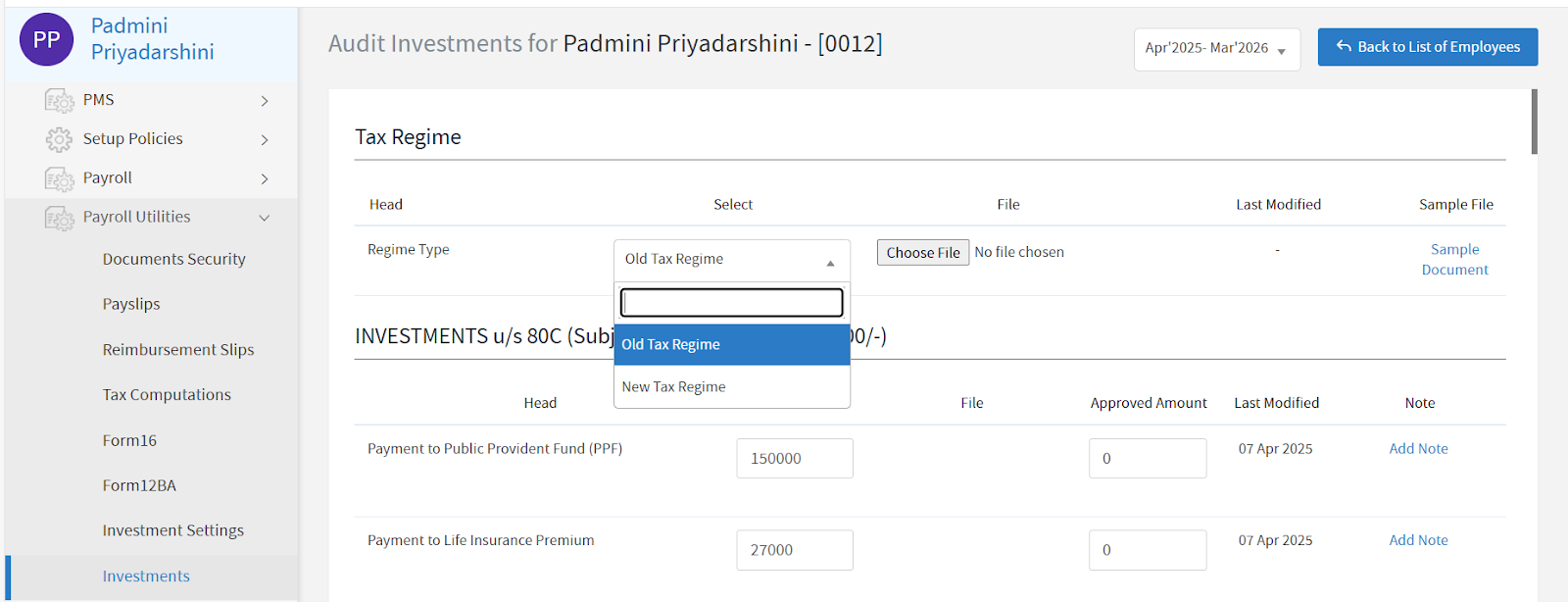
Task: Click the PP profile avatar
Action: click(x=46, y=39)
